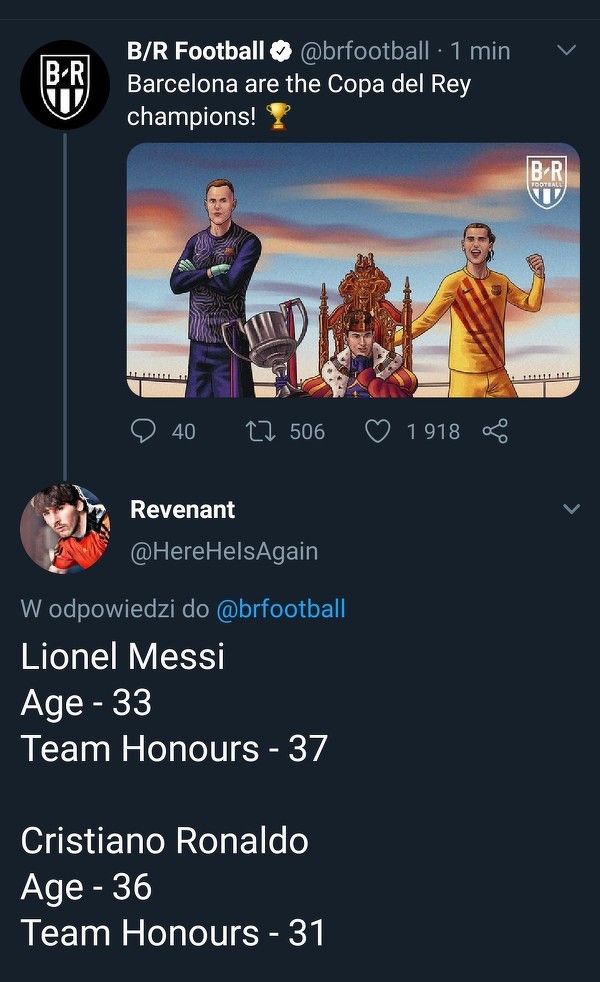Open Revenant's profile picture
This screenshot has width=600, height=982.
65,528
